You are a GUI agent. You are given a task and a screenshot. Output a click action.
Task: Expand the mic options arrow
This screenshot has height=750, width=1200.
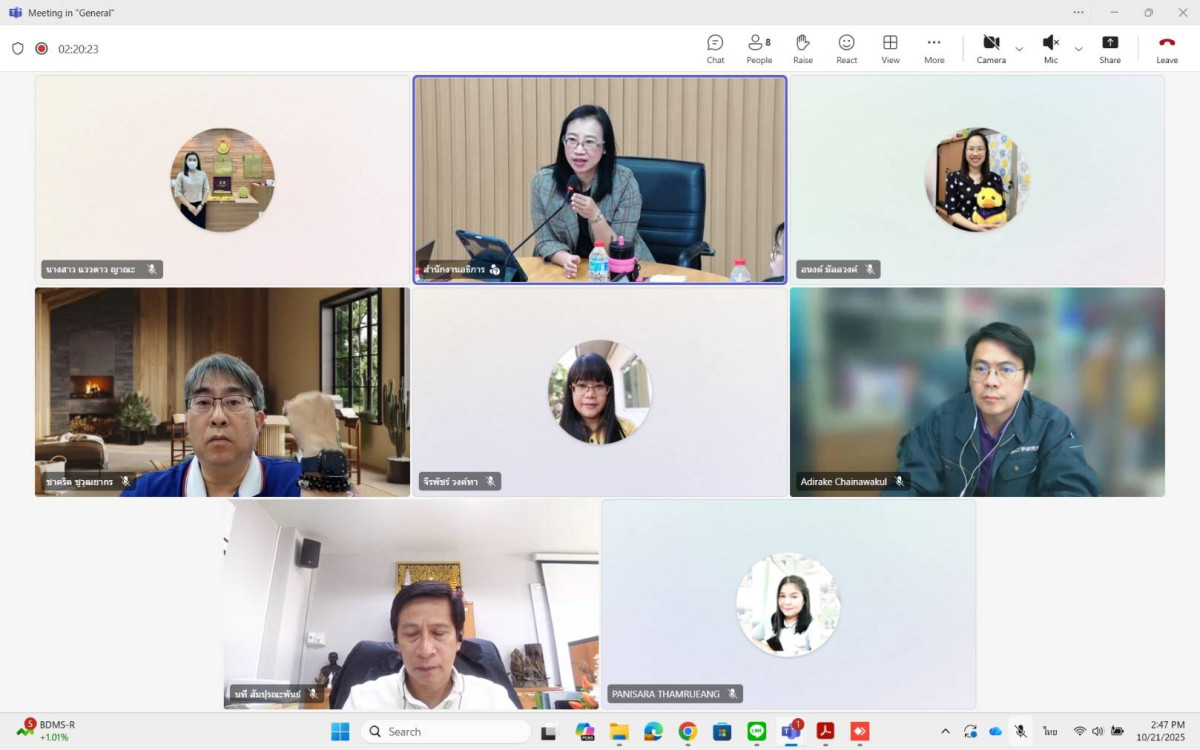[1078, 49]
